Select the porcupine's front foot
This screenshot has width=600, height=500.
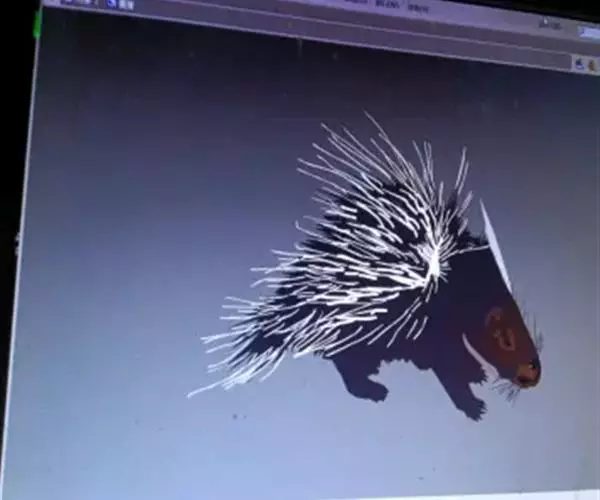[x=468, y=405]
